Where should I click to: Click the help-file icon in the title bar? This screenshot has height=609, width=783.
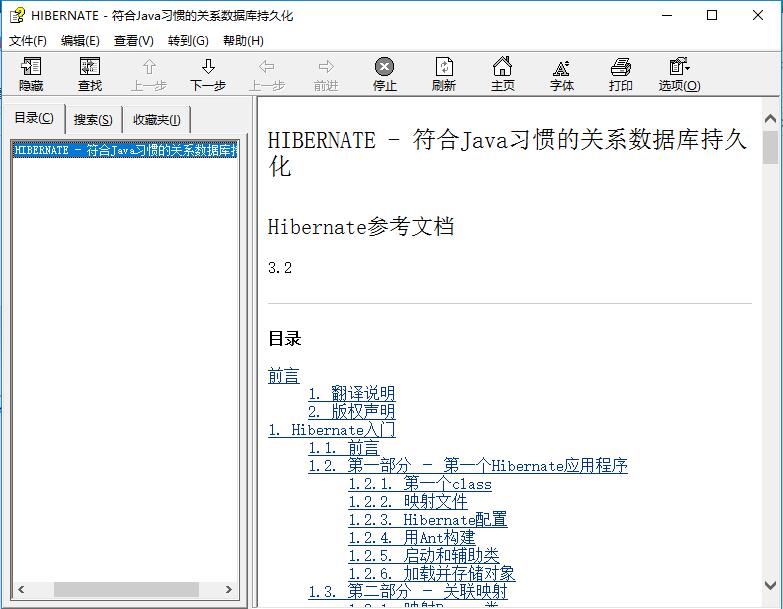tap(17, 15)
